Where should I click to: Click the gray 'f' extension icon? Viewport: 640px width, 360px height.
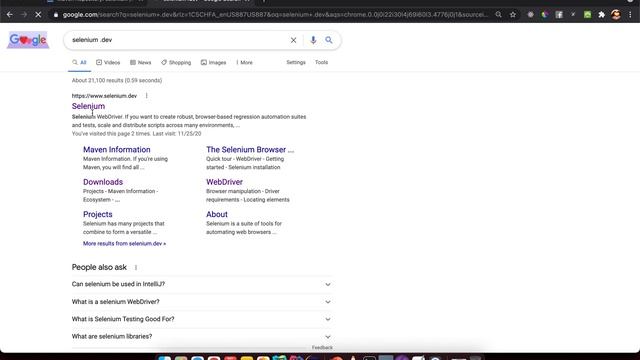coord(559,15)
